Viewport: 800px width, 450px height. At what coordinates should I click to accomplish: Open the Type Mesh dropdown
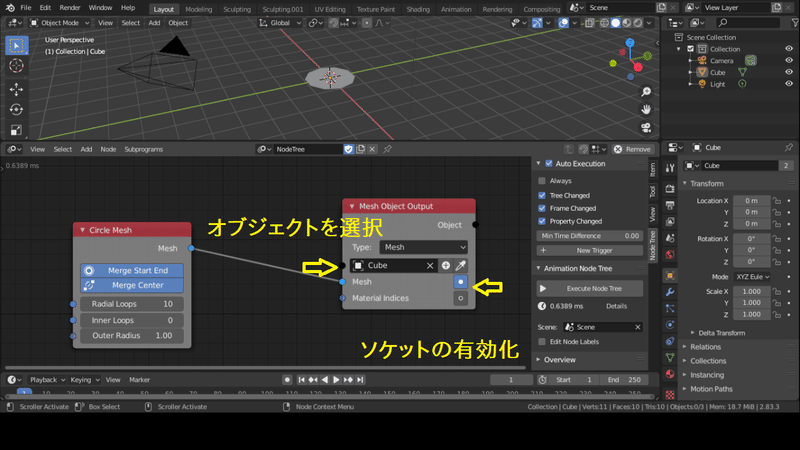[423, 247]
